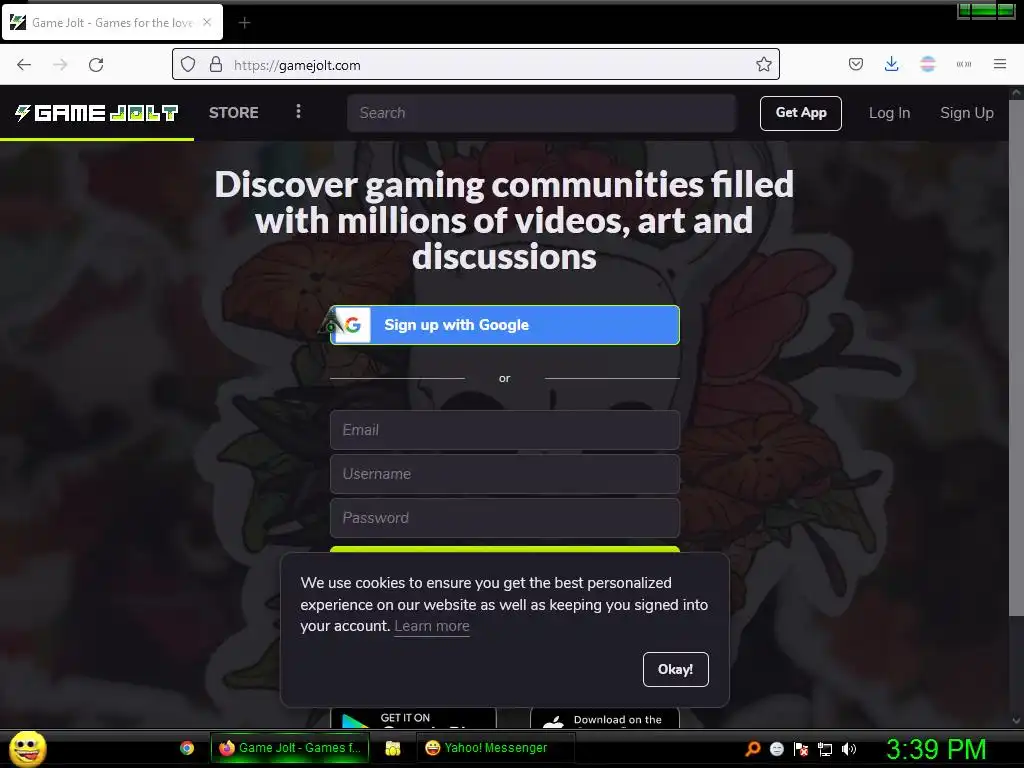The height and width of the screenshot is (768, 1024).
Task: Open the smiley Start button
Action: point(27,748)
